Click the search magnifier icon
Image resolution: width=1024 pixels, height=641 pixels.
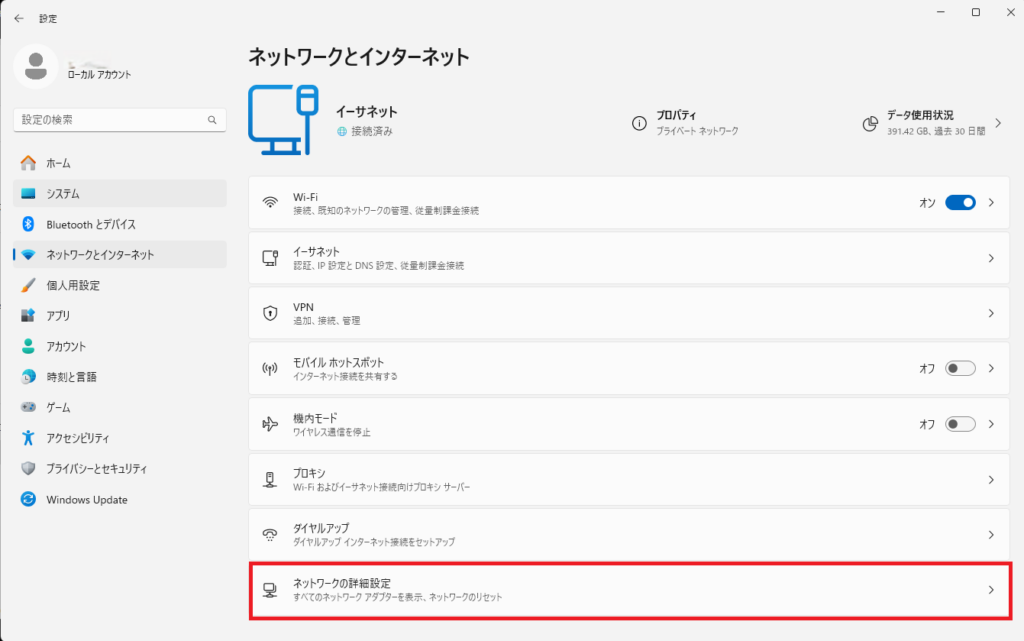[212, 120]
